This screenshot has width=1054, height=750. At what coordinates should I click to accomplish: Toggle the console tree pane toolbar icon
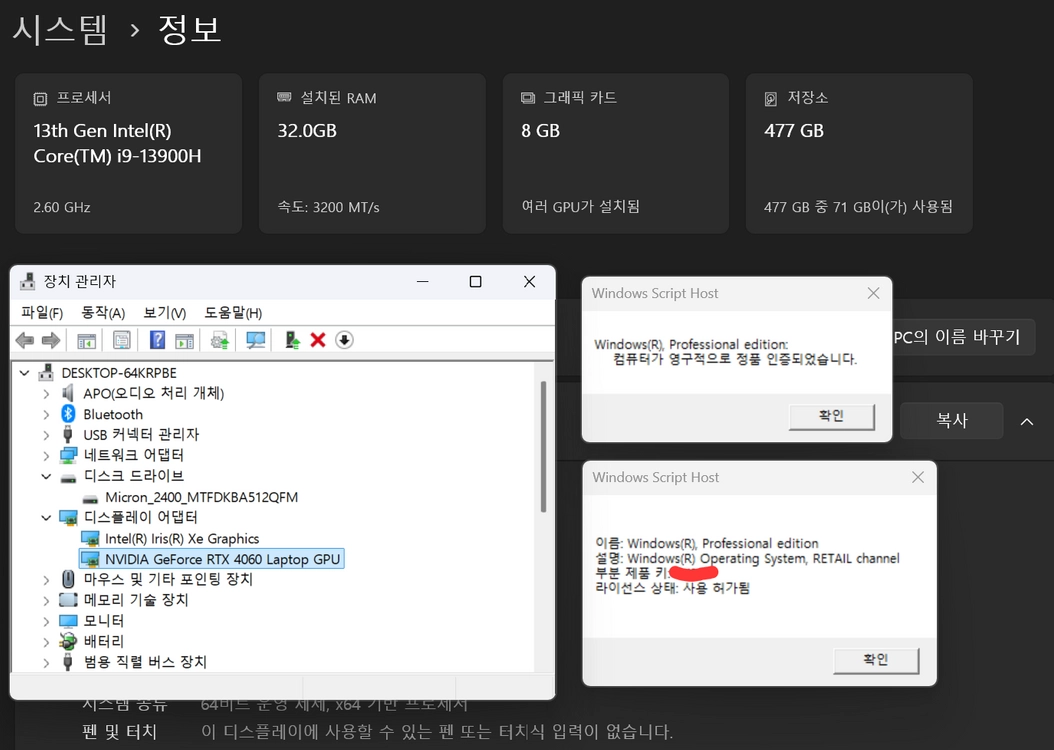87,340
